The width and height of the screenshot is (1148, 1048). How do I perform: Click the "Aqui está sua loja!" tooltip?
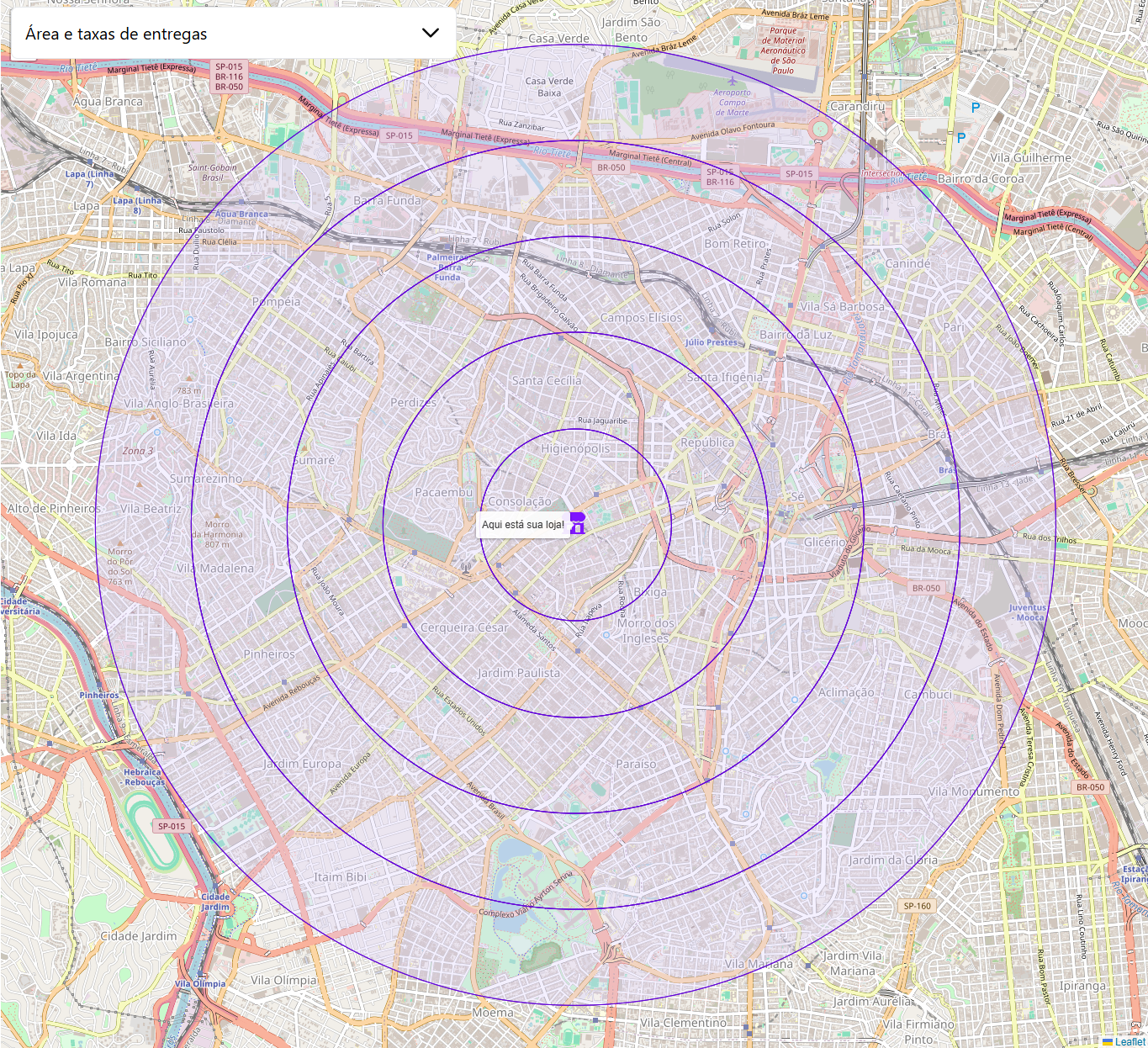click(522, 525)
